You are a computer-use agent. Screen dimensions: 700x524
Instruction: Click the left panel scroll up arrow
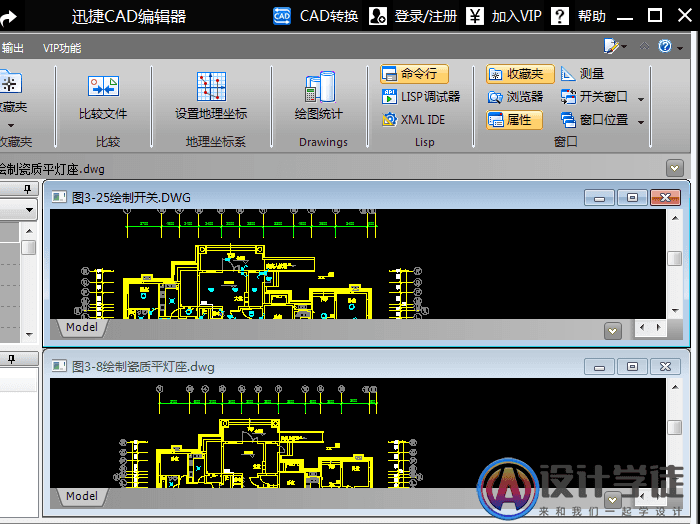point(29,231)
